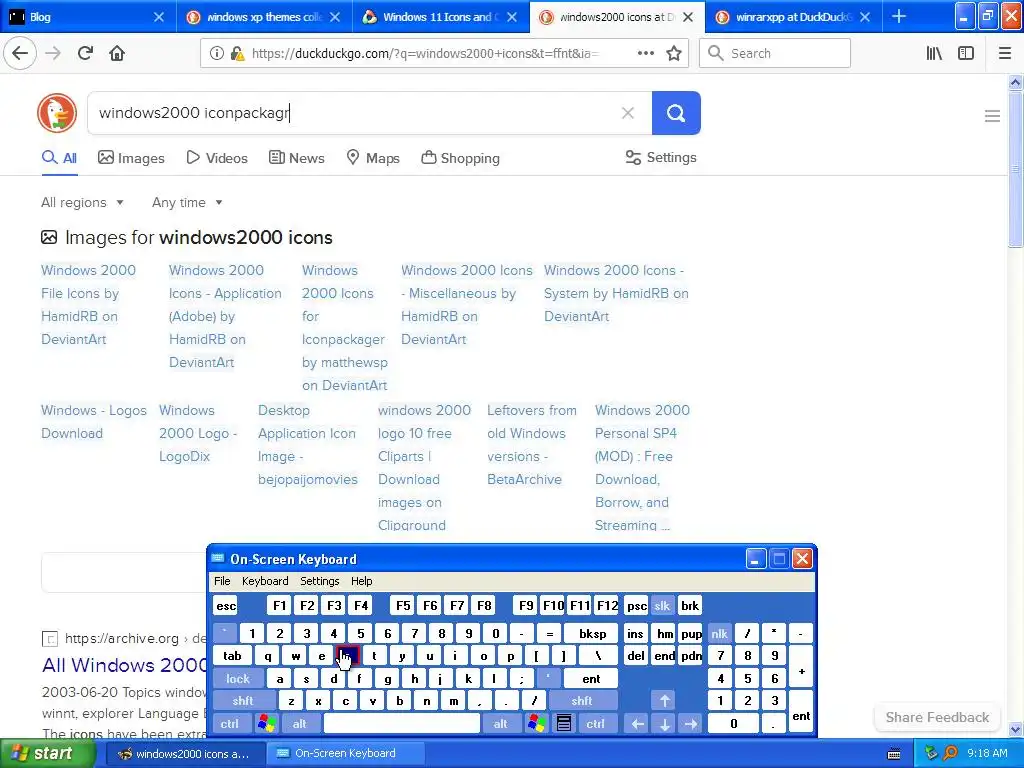Close the Windows 11 Icons tab

click(512, 17)
